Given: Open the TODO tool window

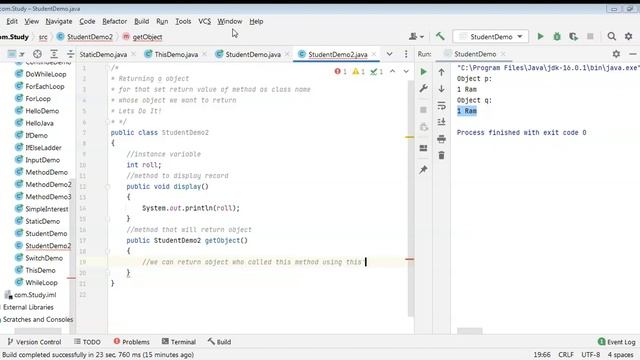Looking at the screenshot, I should [x=87, y=342].
